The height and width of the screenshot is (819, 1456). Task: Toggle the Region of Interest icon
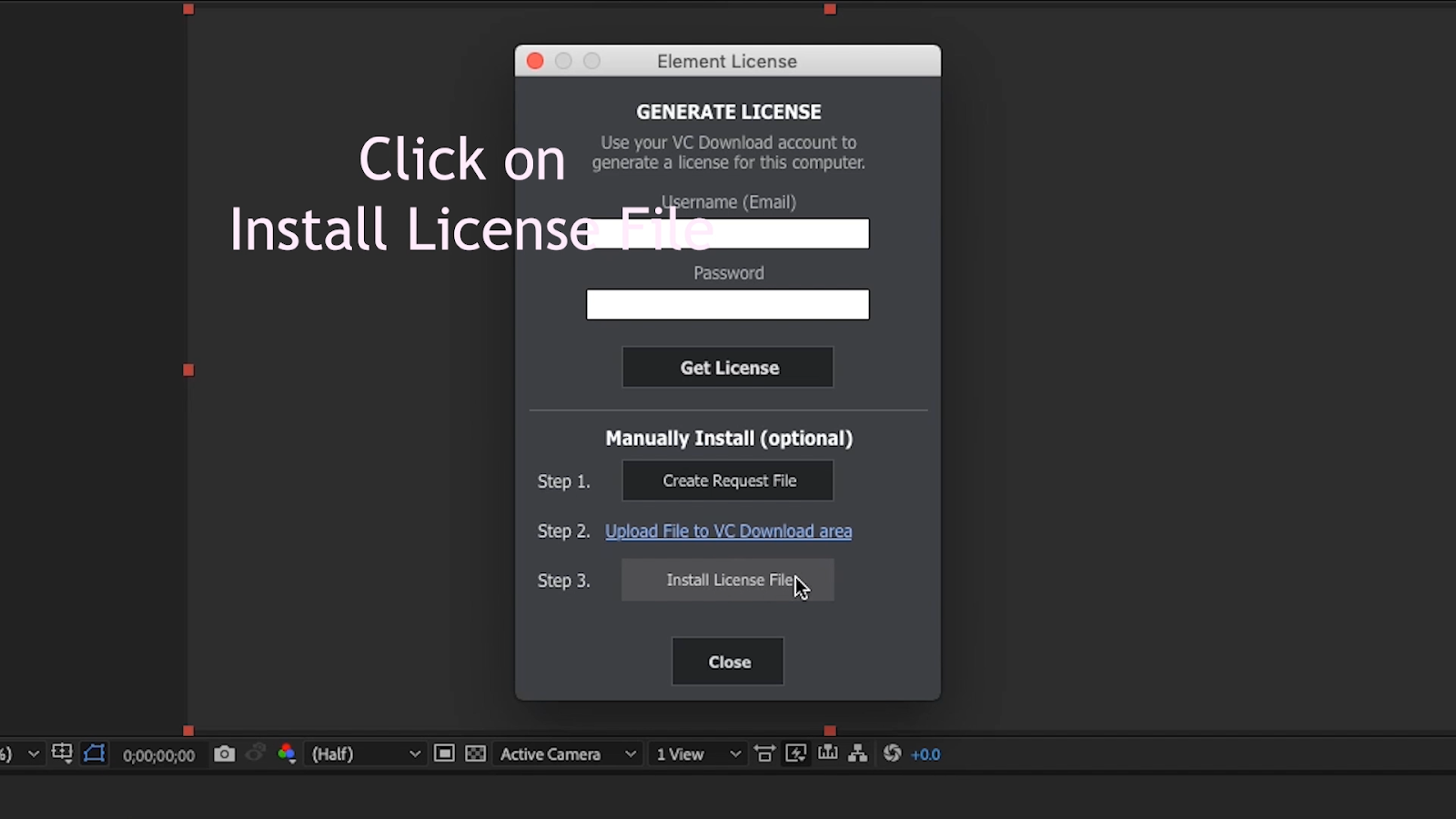pyautogui.click(x=444, y=753)
